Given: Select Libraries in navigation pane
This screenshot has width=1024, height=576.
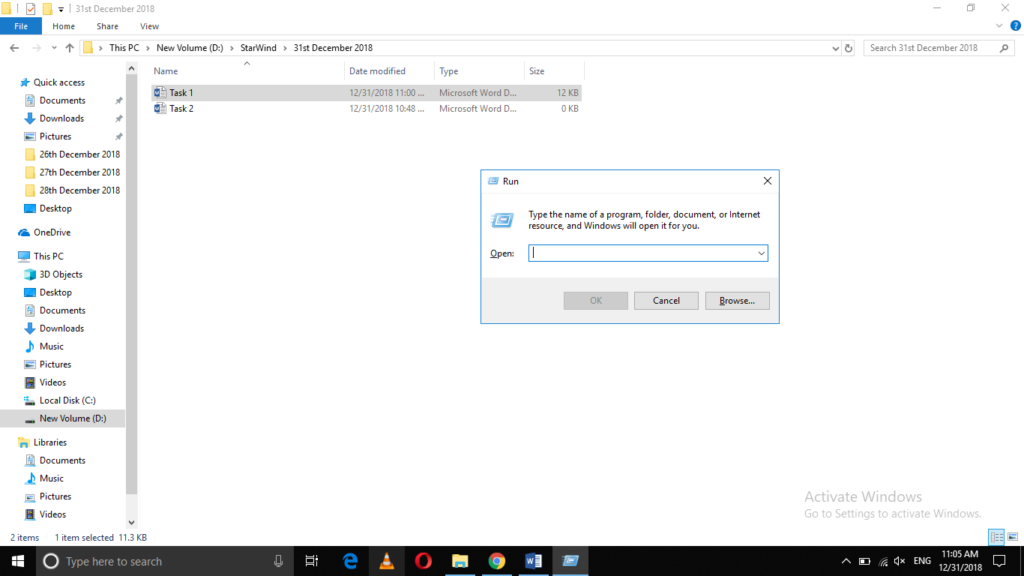Looking at the screenshot, I should point(50,442).
